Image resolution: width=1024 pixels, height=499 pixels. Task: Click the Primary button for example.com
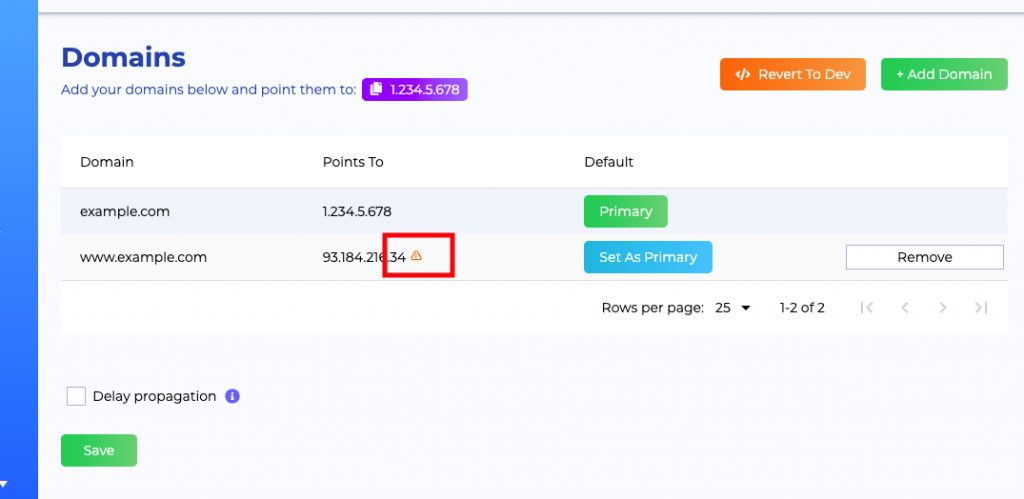coord(625,211)
